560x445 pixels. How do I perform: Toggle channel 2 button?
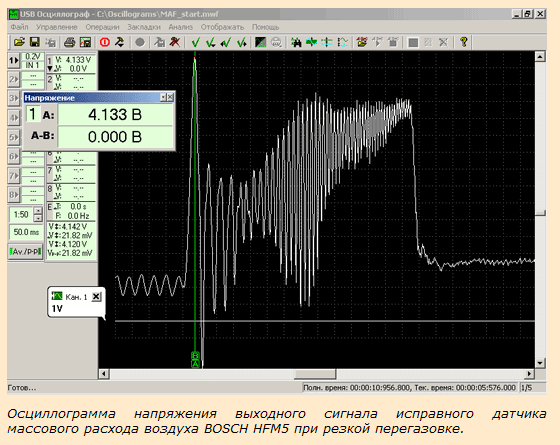click(14, 79)
